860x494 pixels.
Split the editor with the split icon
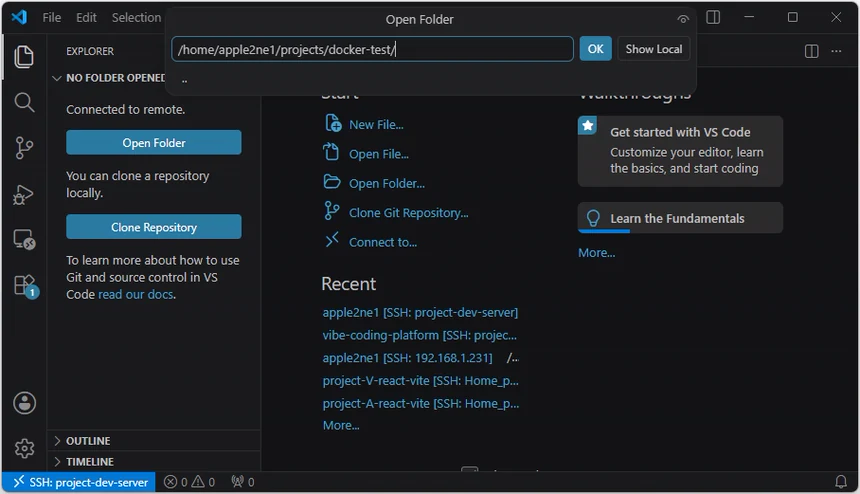tap(811, 51)
